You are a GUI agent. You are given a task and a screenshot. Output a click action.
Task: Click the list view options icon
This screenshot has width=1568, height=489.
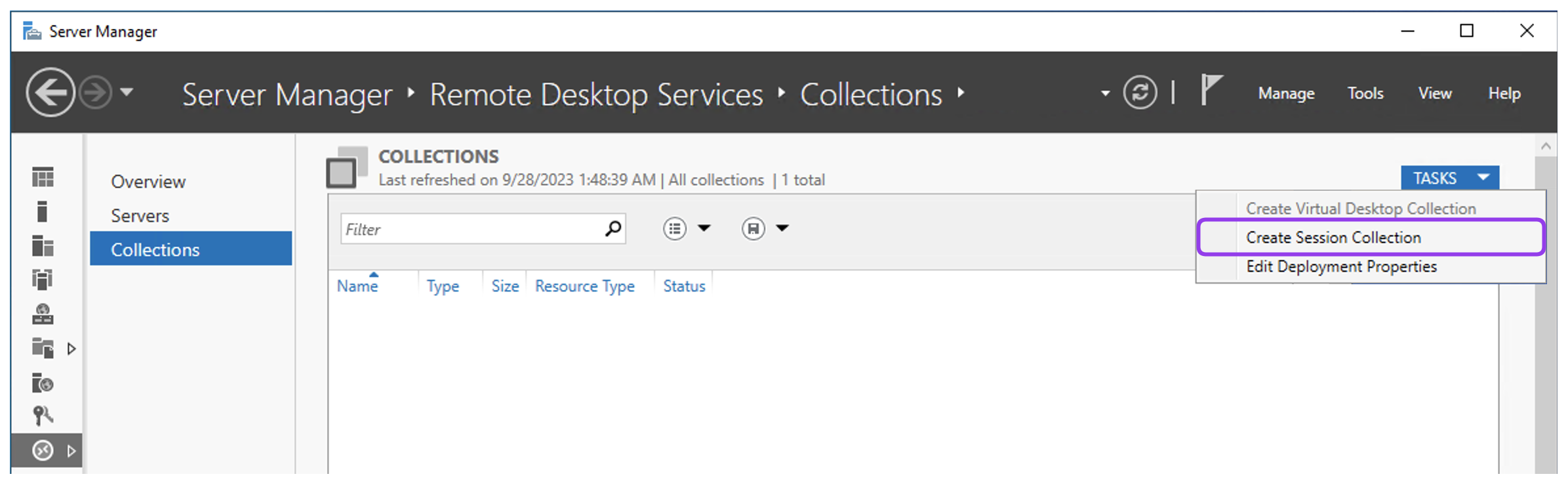pyautogui.click(x=674, y=228)
